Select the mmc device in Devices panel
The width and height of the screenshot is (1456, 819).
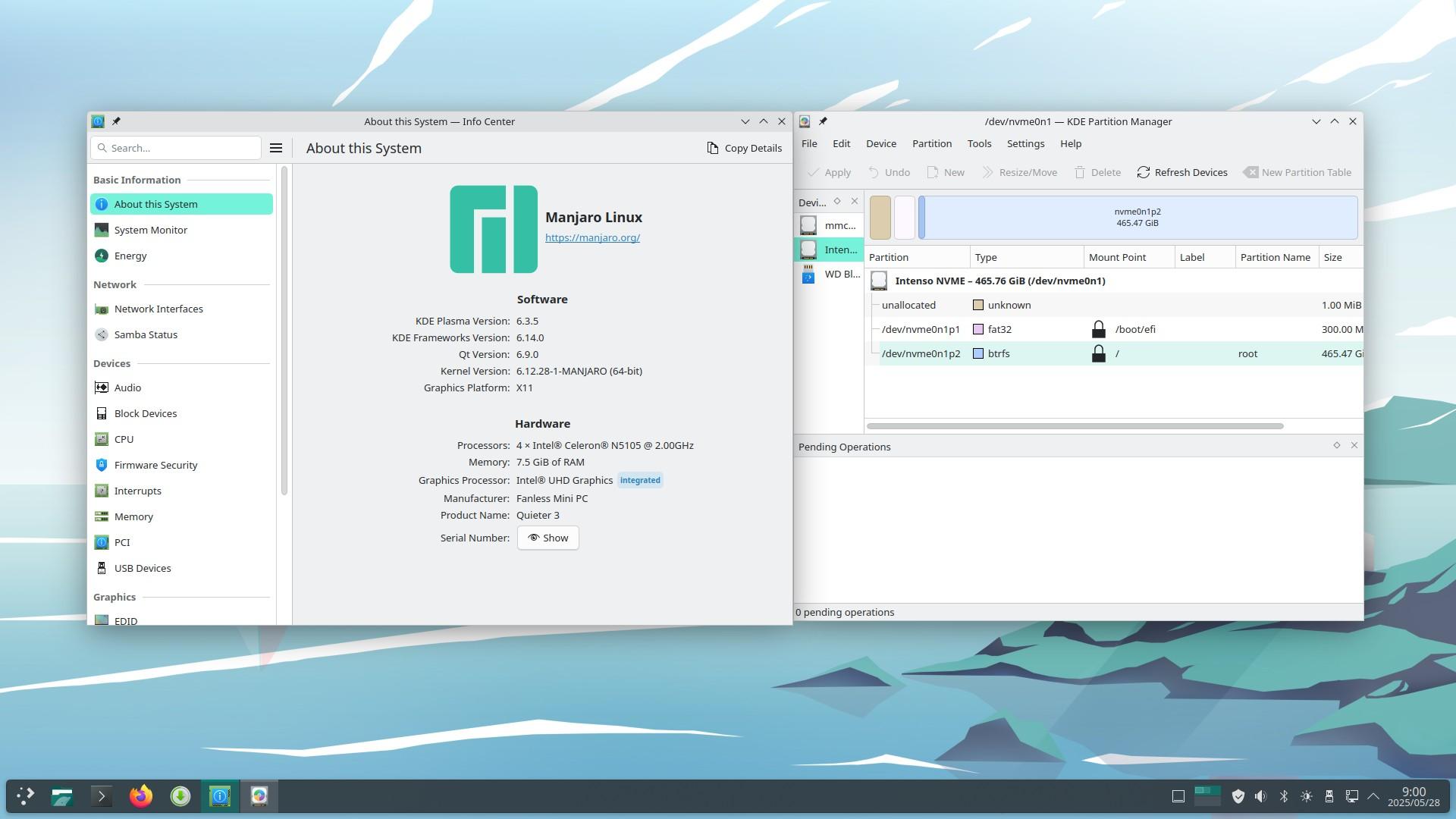pyautogui.click(x=829, y=225)
